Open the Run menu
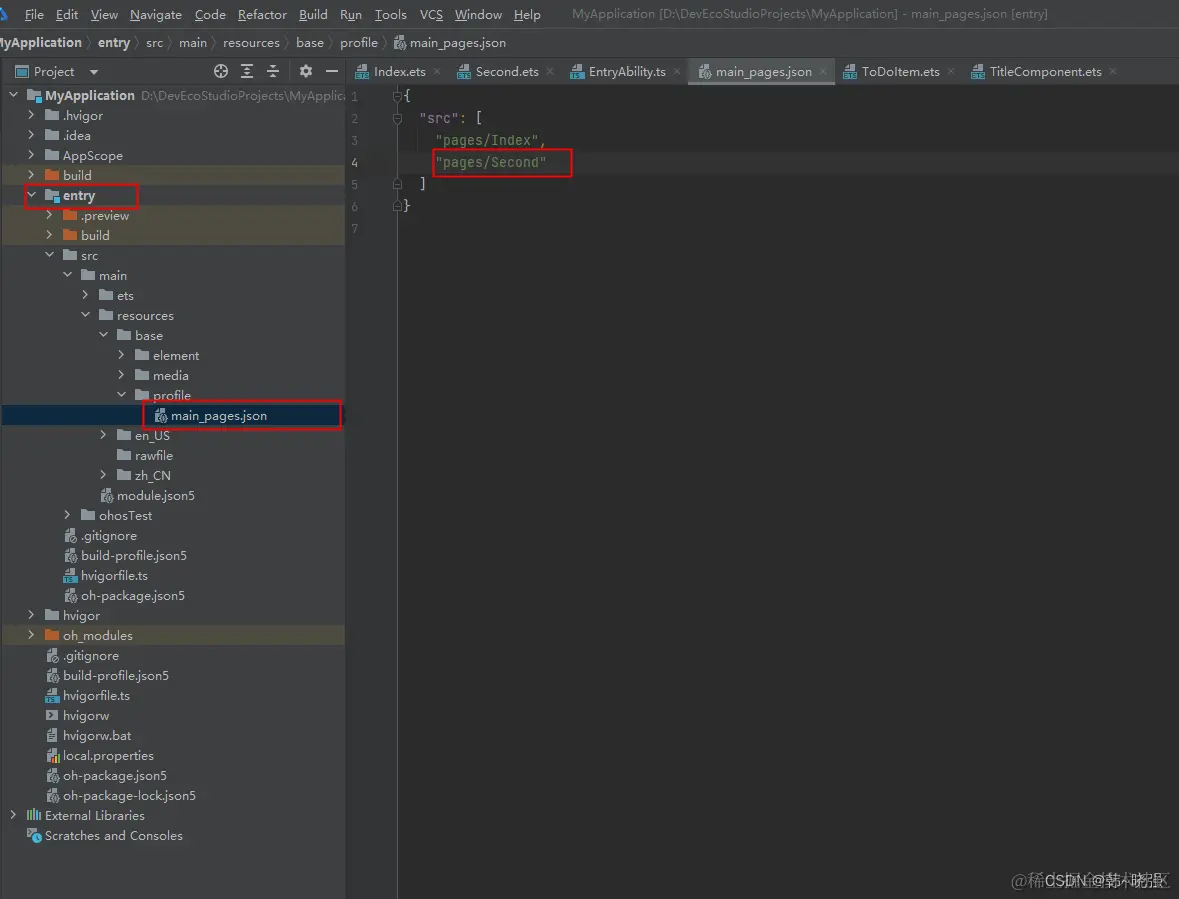The height and width of the screenshot is (899, 1179). coord(350,14)
